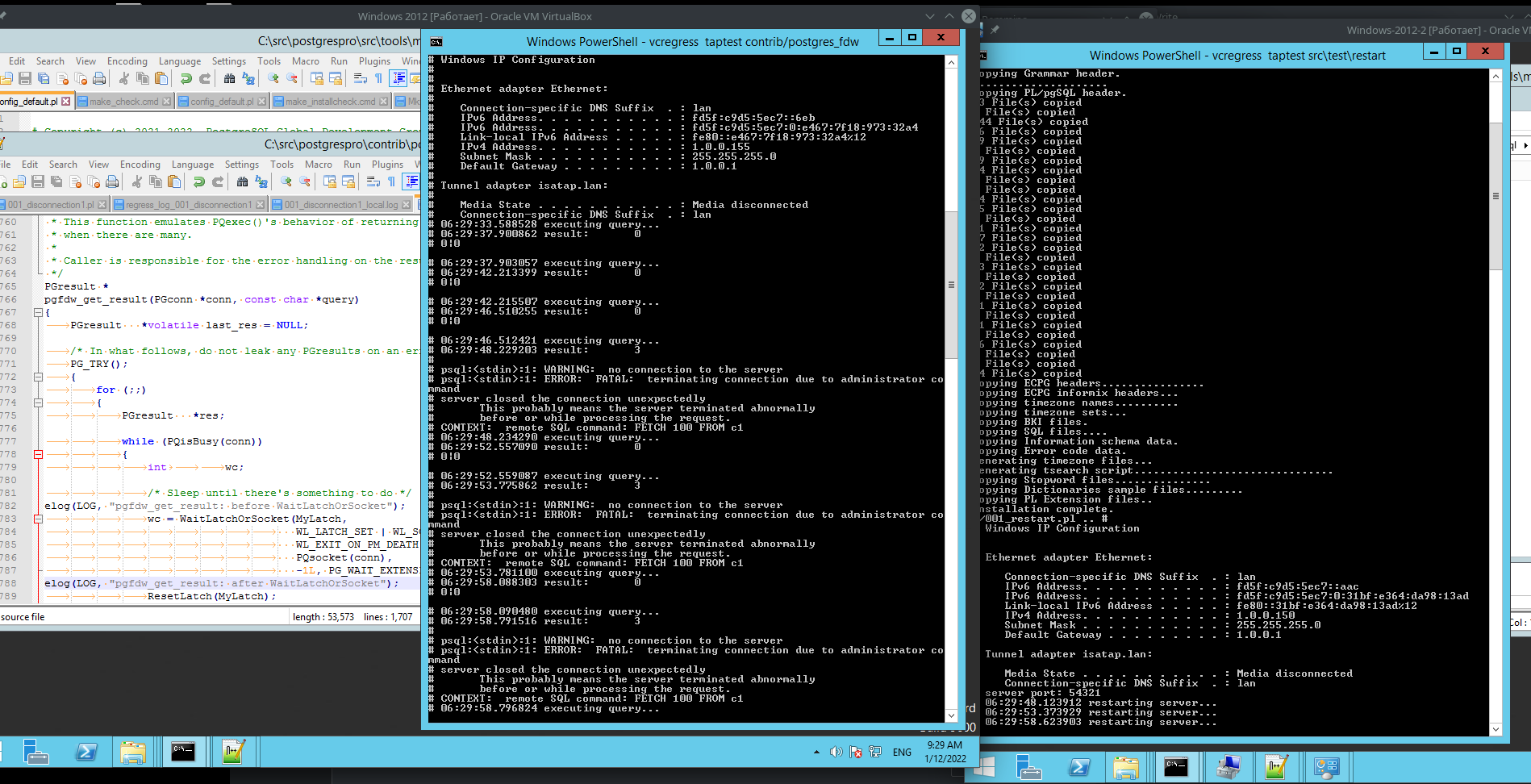
Task: Click the Zoom In icon in the config_default.pl editor toolbar
Action: 273,78
